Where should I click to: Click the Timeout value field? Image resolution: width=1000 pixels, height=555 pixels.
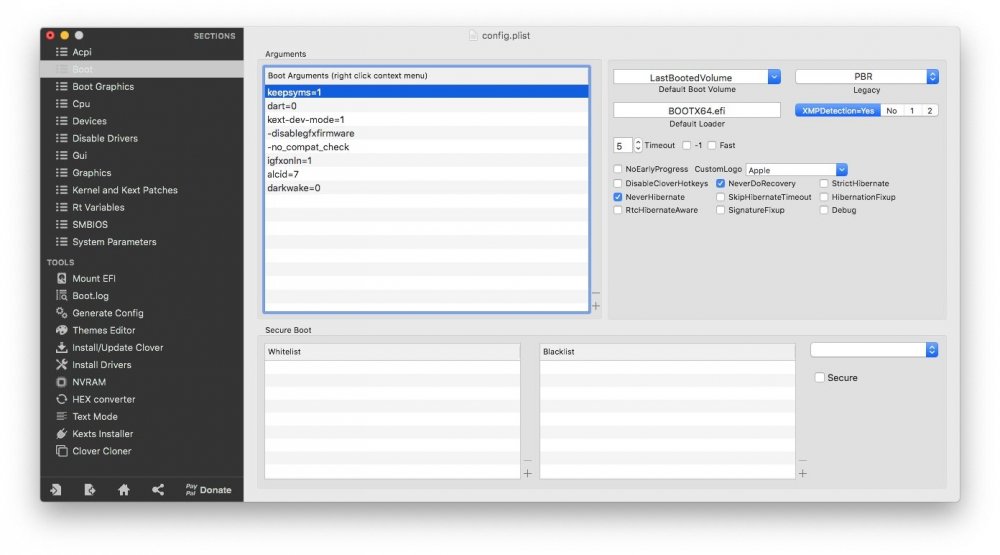click(x=622, y=145)
